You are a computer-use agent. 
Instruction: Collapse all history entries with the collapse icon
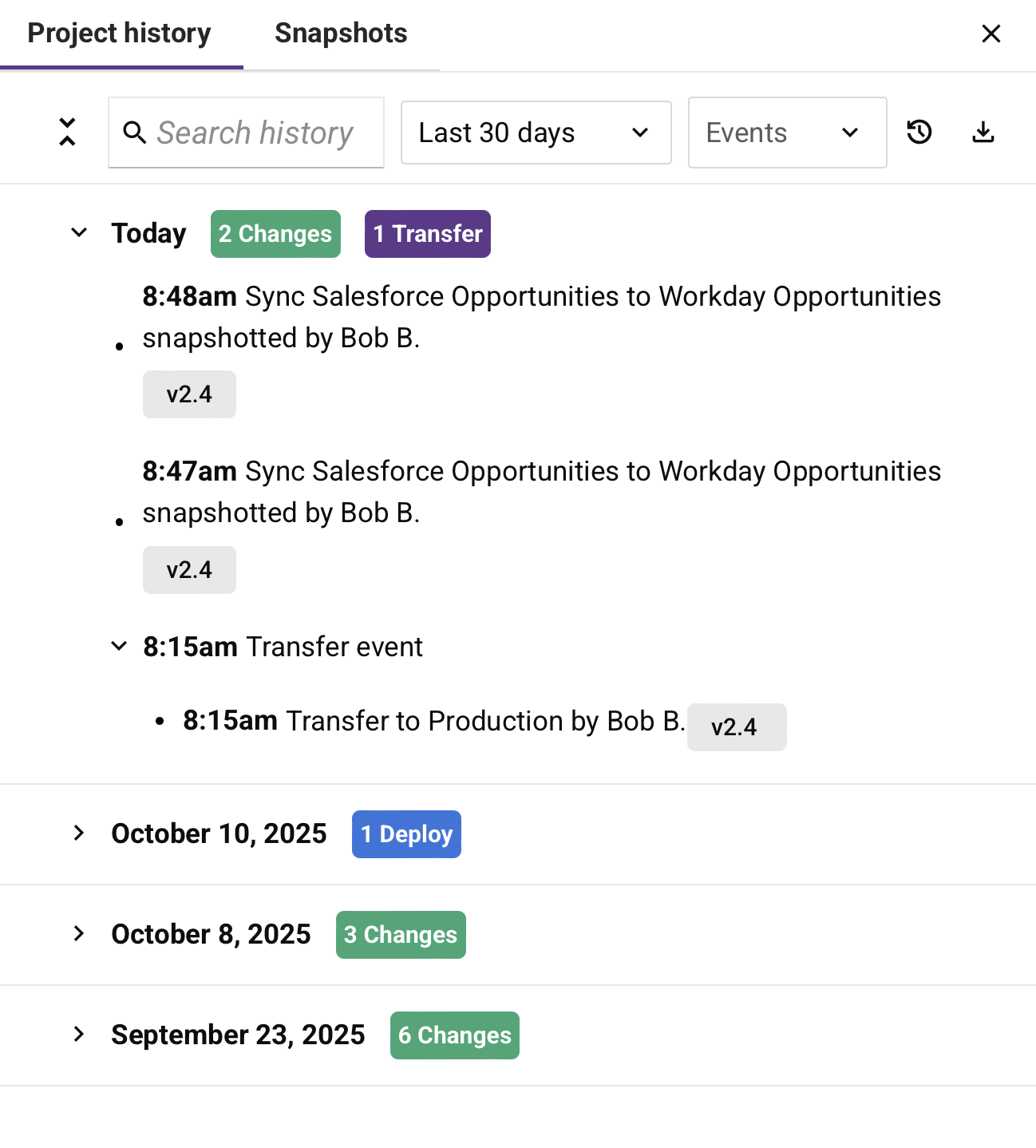point(67,133)
